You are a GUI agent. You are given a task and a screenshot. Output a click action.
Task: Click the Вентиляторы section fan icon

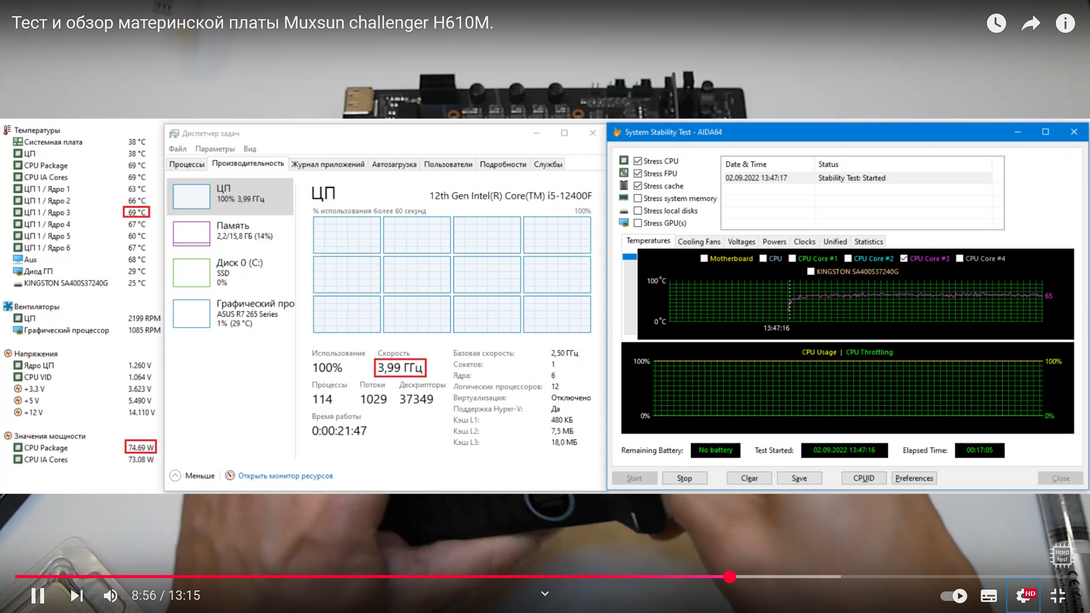pyautogui.click(x=8, y=306)
